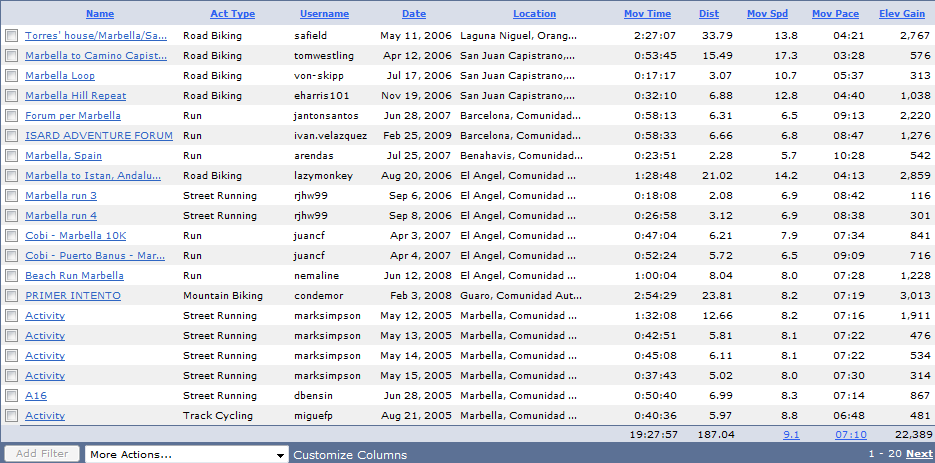Sort the table by Date column
This screenshot has height=463, width=935.
click(414, 14)
